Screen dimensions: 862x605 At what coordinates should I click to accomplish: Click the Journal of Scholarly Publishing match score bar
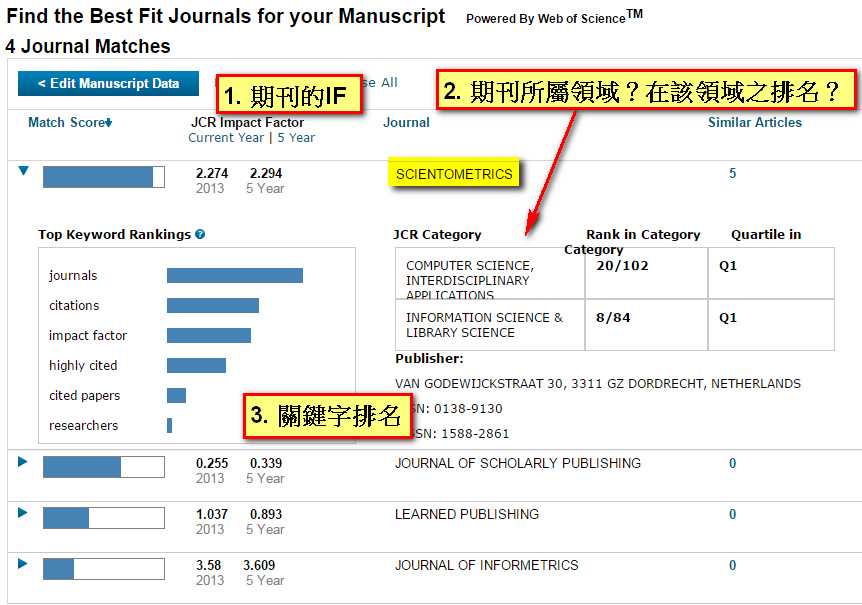pos(104,467)
